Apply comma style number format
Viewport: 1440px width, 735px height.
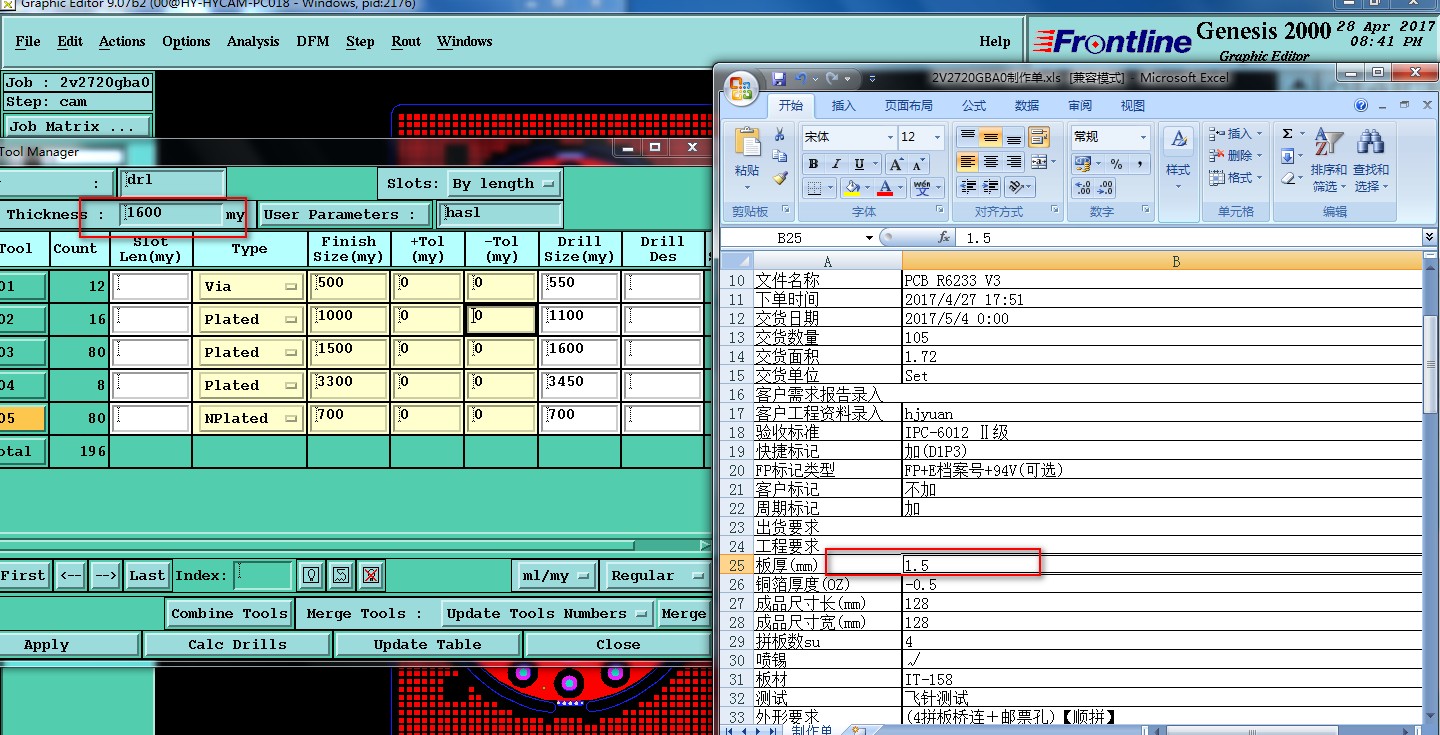[x=1140, y=164]
